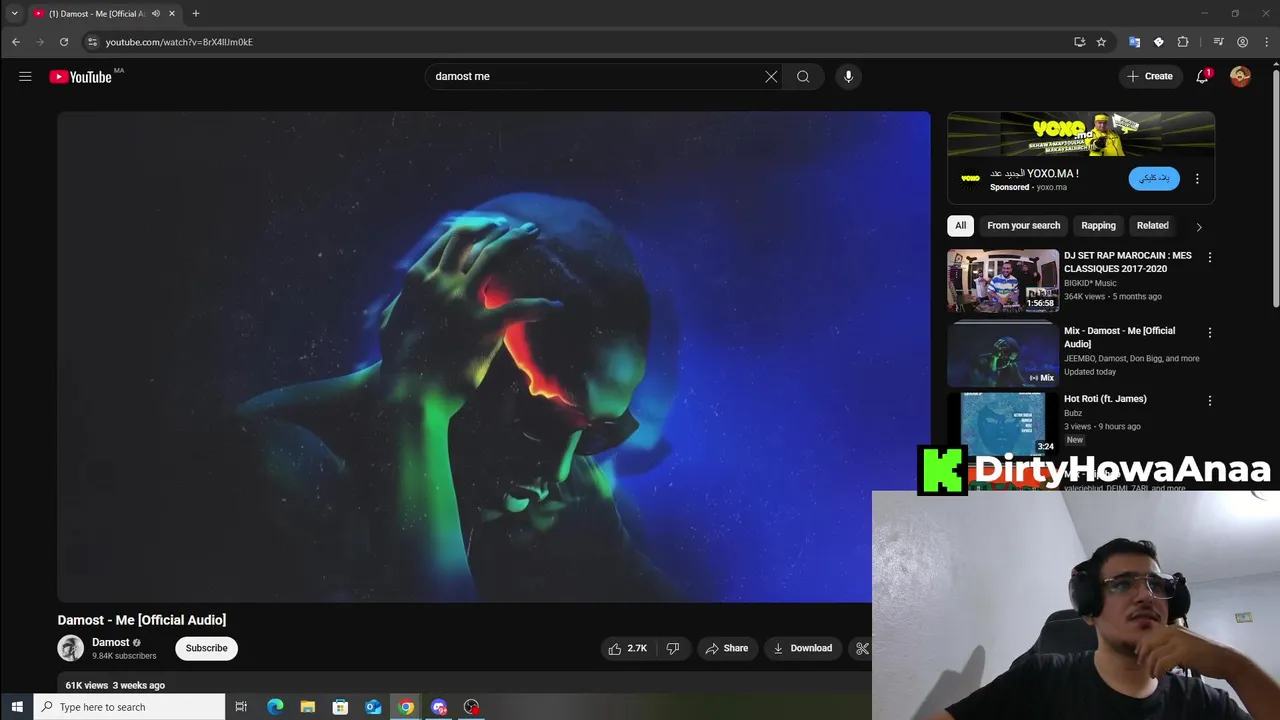
Task: Click the Create button
Action: click(x=1150, y=76)
